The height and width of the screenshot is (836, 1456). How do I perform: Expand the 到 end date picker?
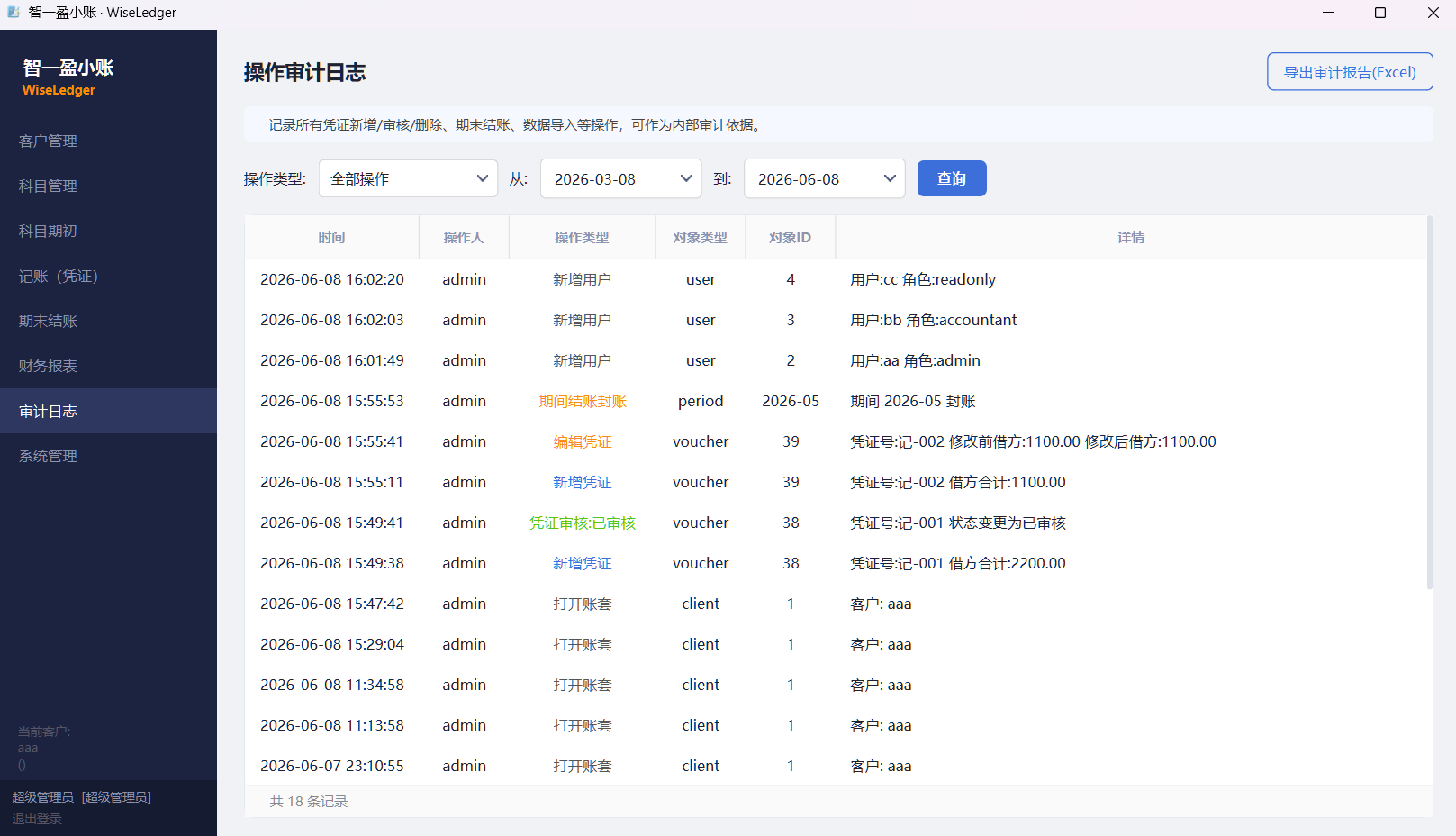824,178
